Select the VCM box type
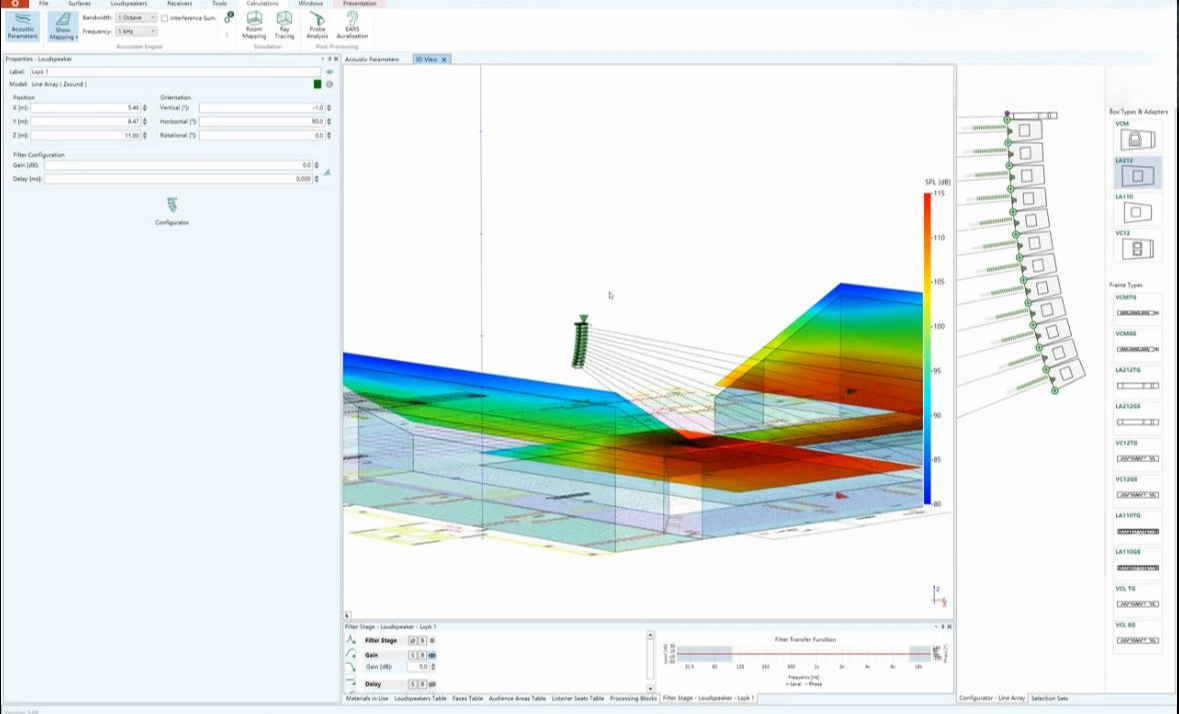1179x714 pixels. pos(1137,141)
